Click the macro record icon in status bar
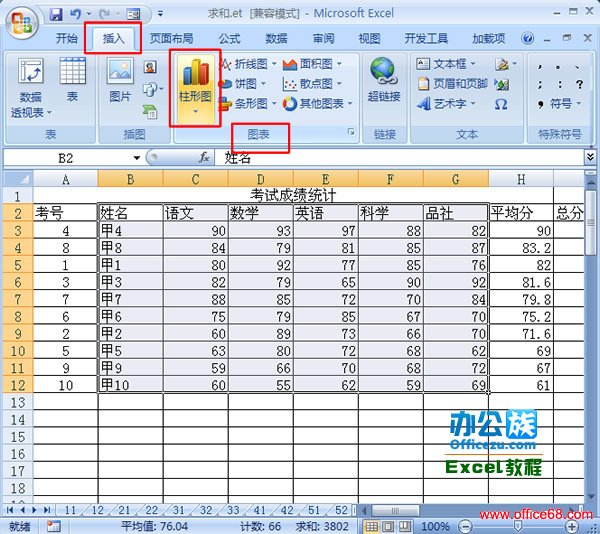Screen dimensions: 600x534 click(x=54, y=526)
